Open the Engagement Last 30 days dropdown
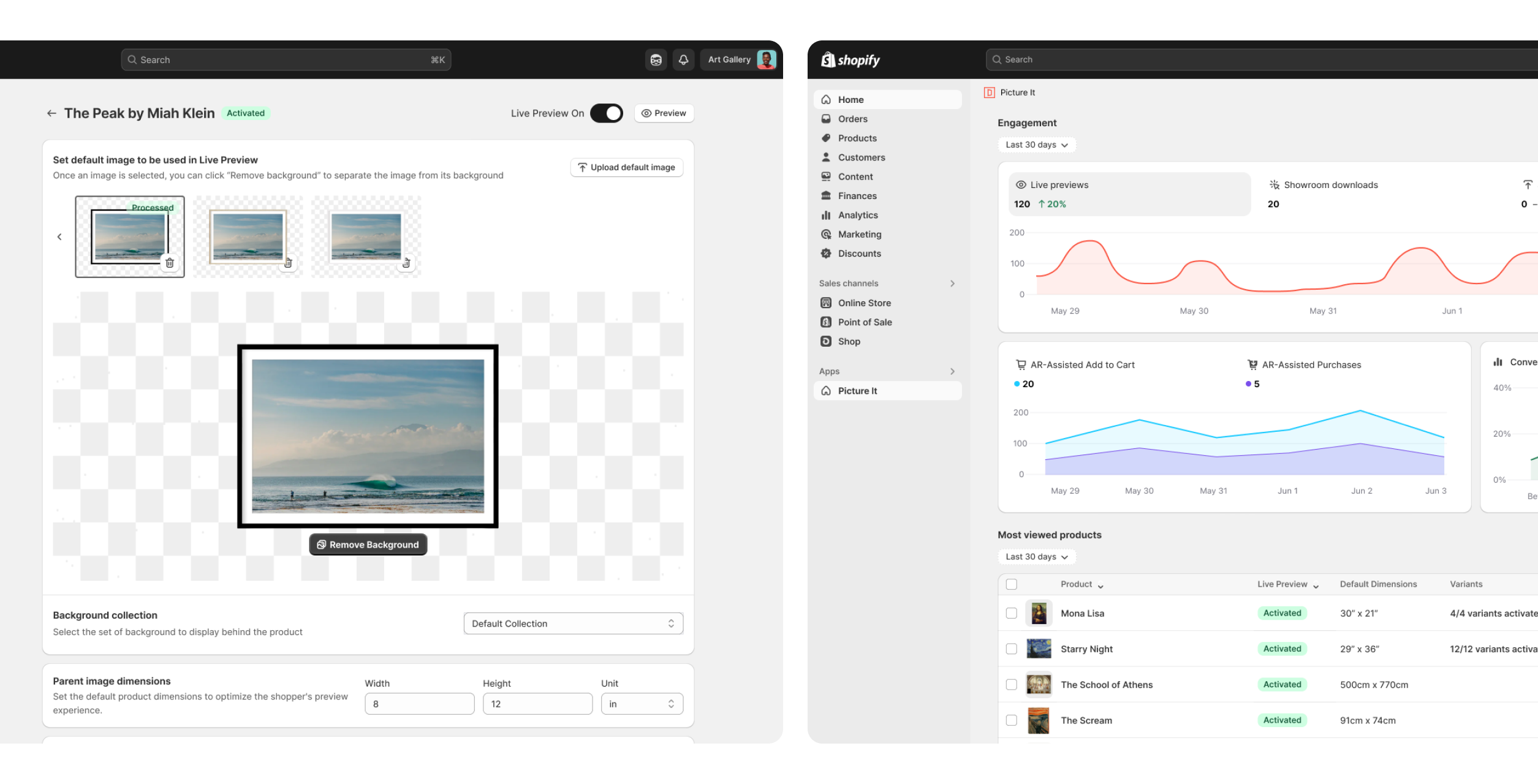 (1036, 145)
